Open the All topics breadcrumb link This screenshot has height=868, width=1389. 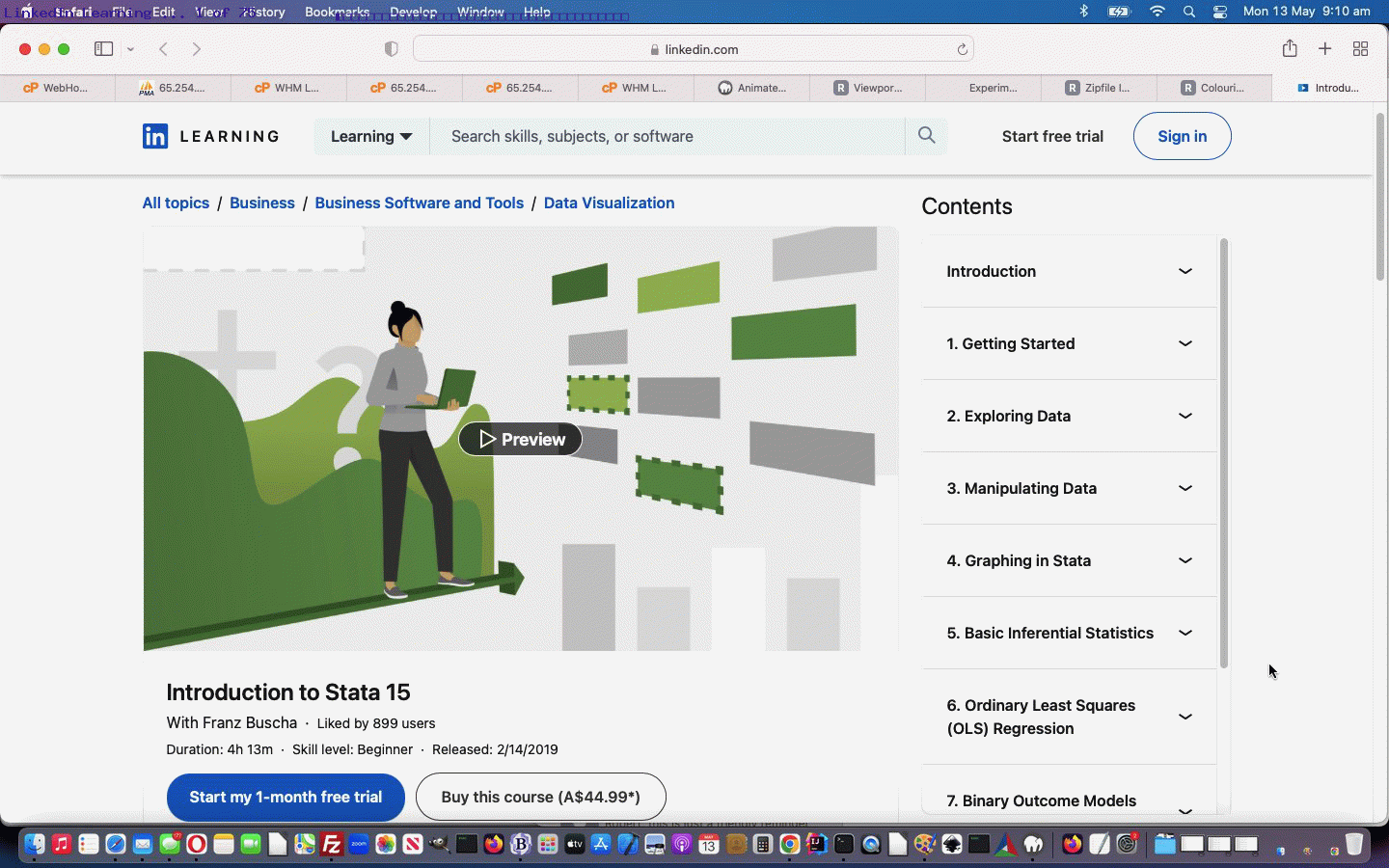[x=176, y=203]
